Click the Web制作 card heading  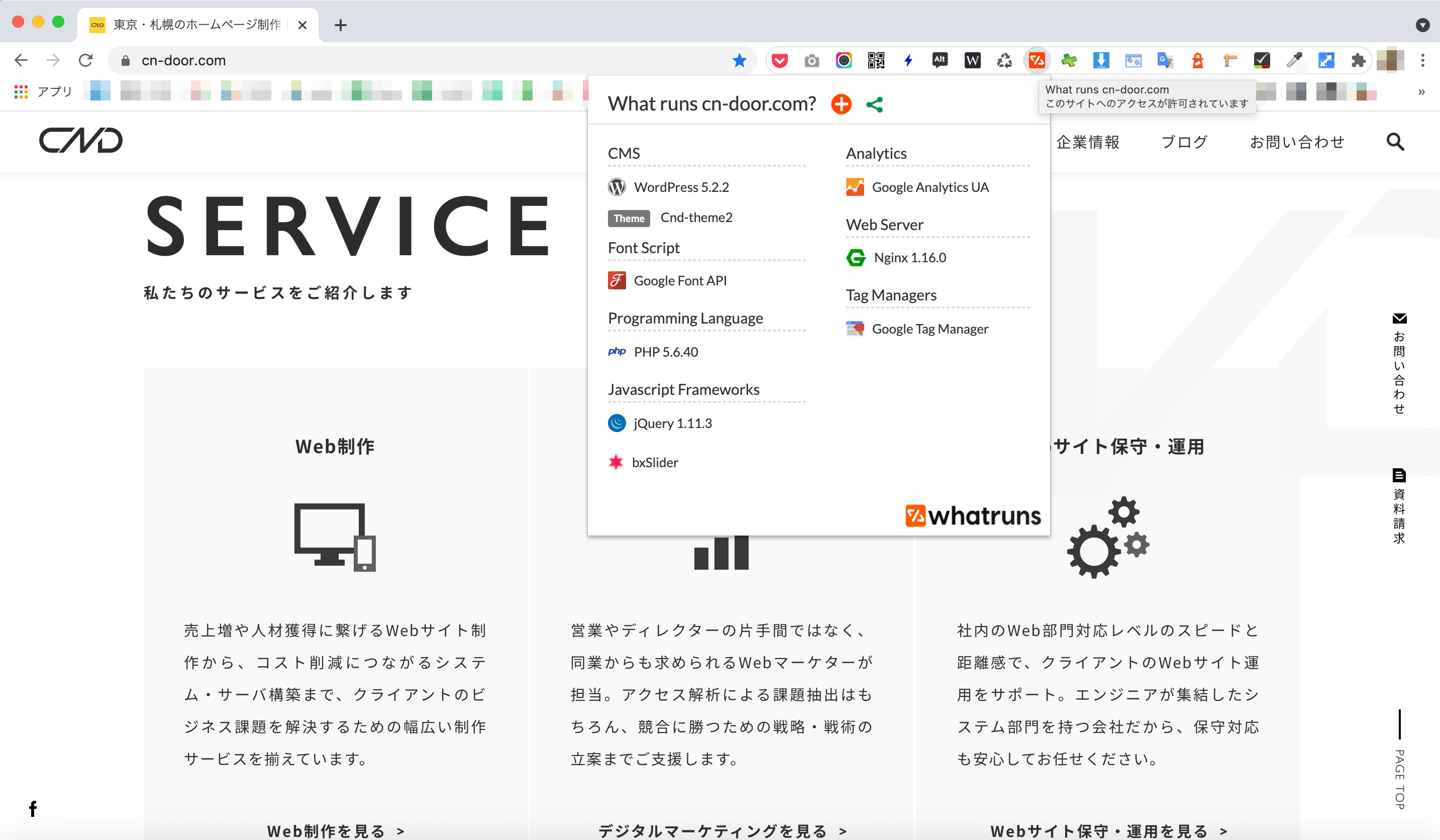click(335, 446)
